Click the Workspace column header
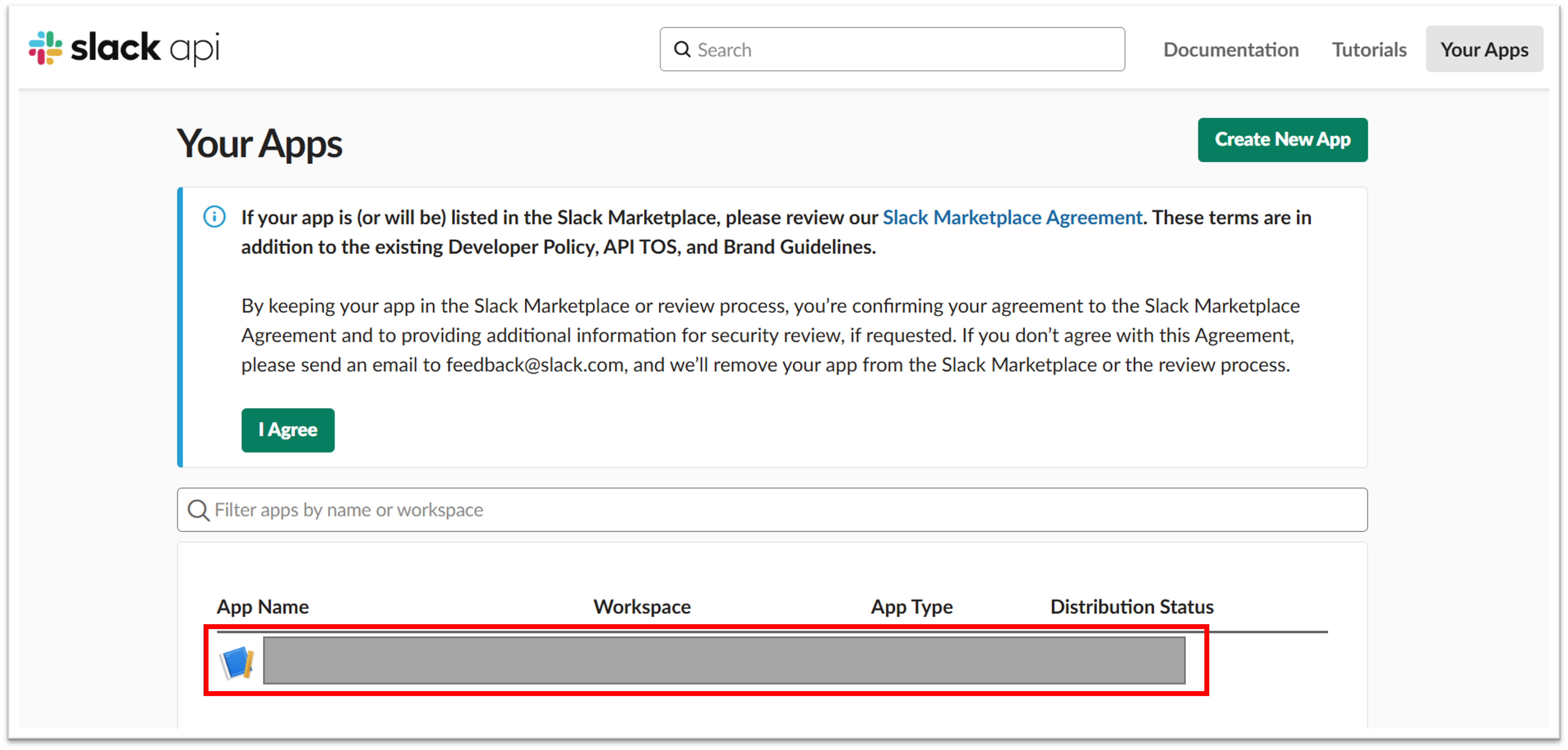 pyautogui.click(x=641, y=607)
